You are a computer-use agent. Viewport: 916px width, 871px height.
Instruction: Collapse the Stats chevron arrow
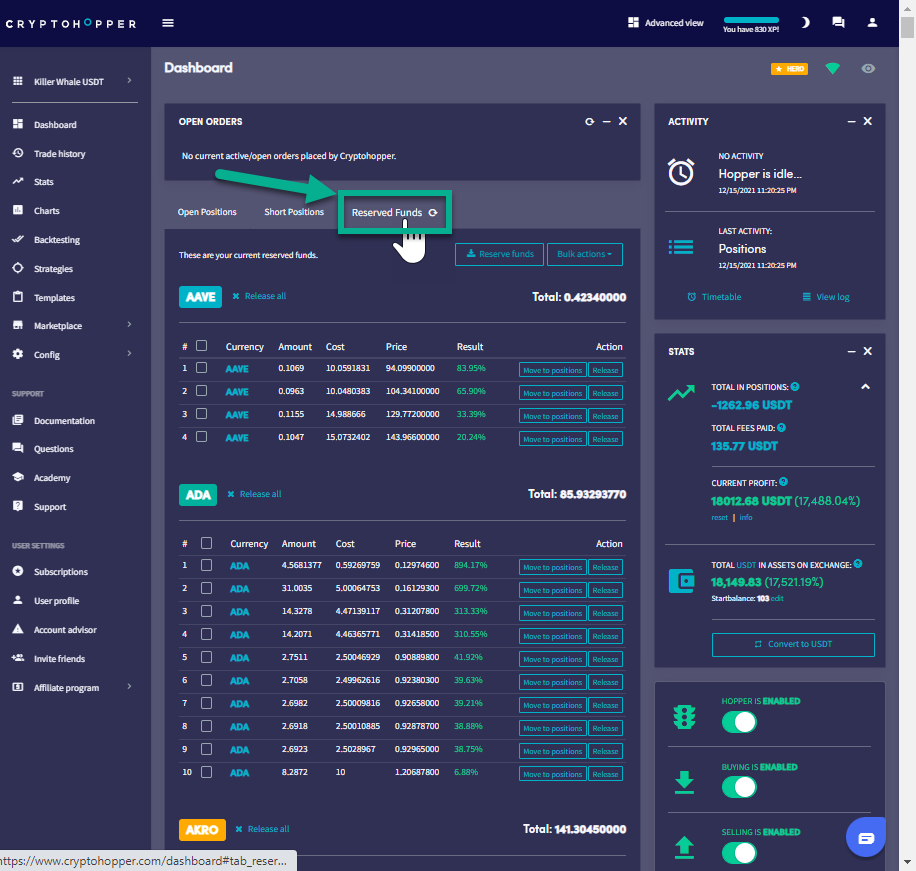pyautogui.click(x=866, y=387)
